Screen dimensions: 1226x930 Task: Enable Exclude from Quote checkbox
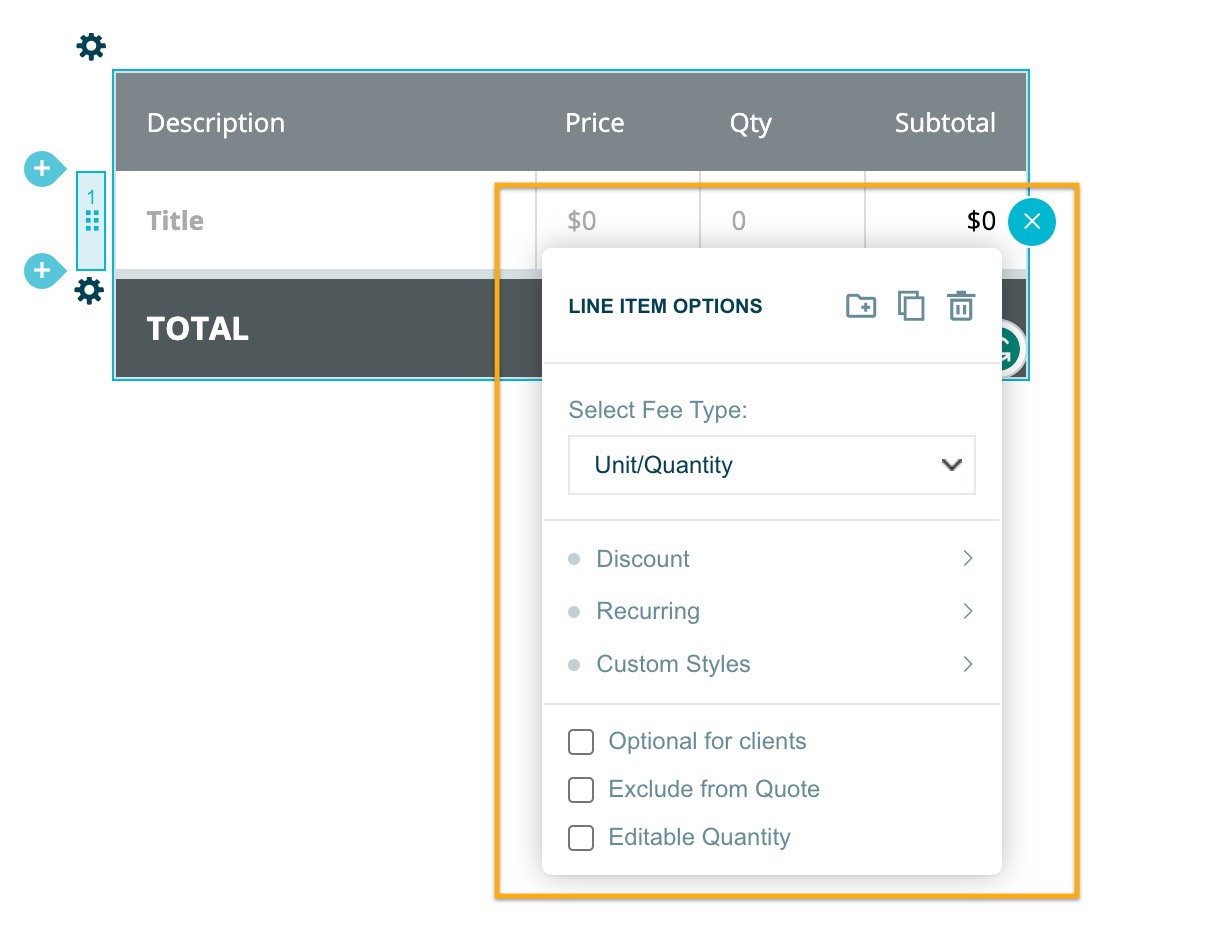pyautogui.click(x=581, y=790)
